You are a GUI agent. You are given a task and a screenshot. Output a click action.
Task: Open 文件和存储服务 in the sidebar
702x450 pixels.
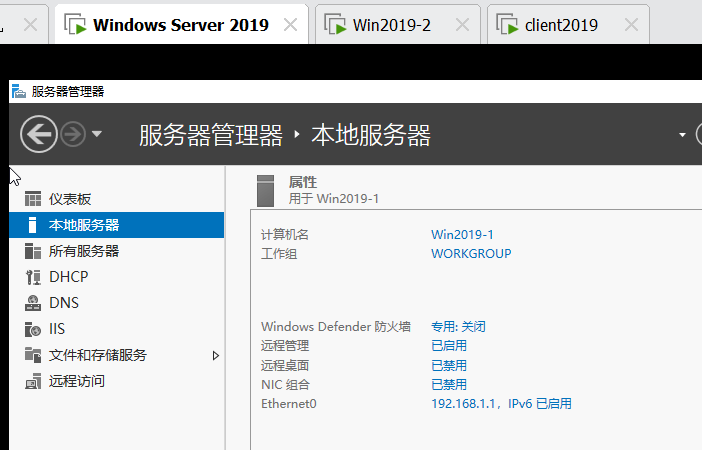point(116,355)
